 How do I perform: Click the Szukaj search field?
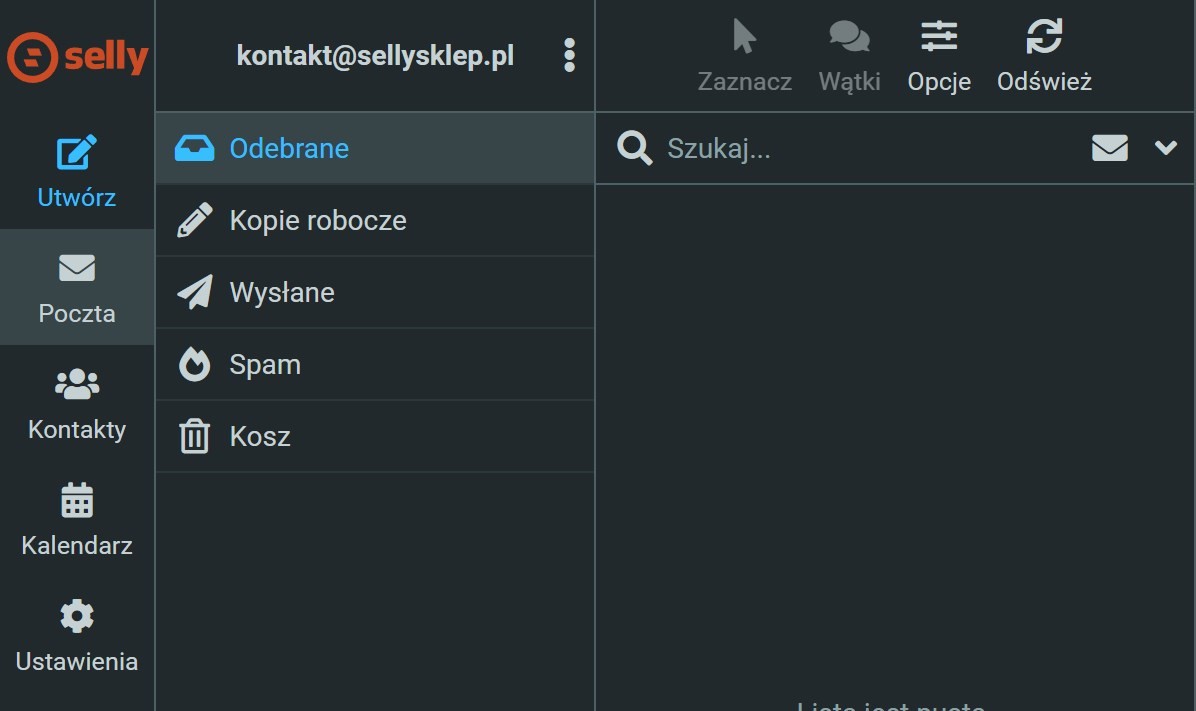(860, 149)
